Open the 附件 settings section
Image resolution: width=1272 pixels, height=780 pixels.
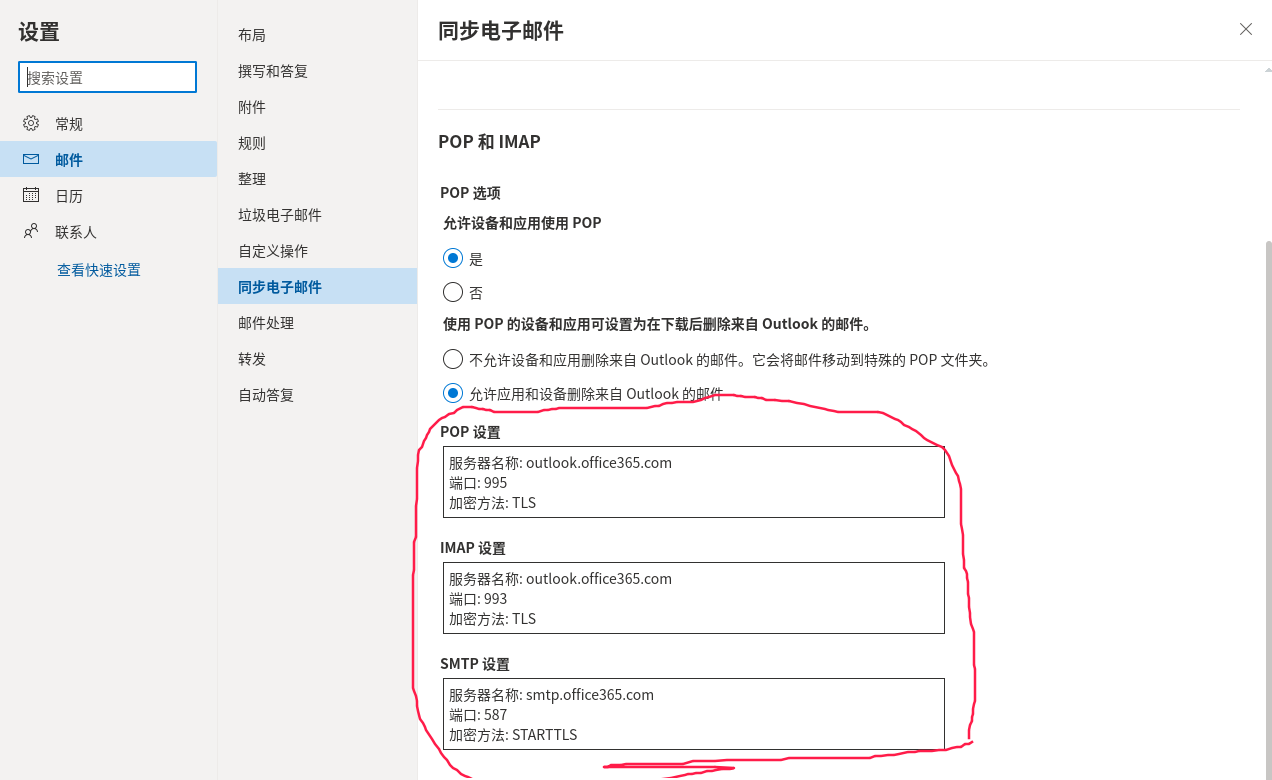click(x=317, y=107)
